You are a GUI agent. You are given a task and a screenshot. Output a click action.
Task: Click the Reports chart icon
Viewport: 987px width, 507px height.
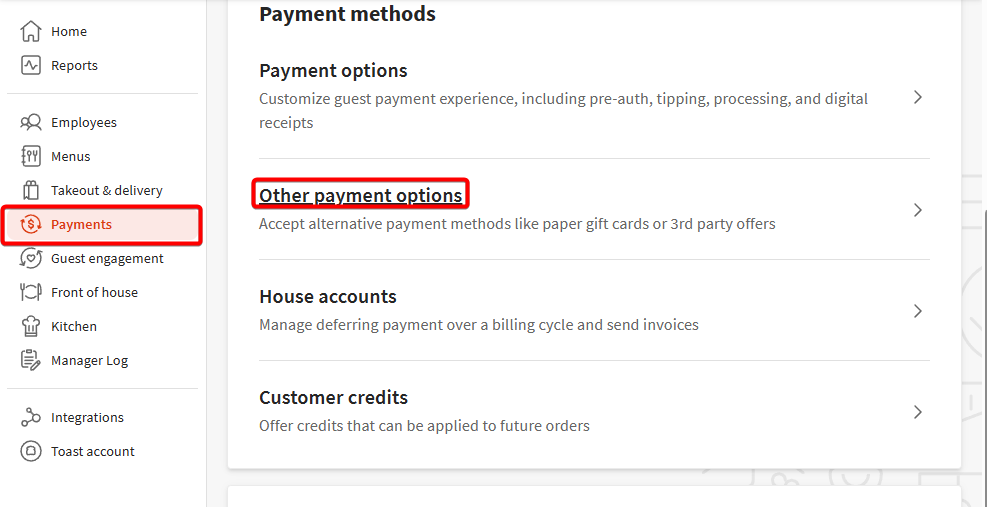[31, 65]
